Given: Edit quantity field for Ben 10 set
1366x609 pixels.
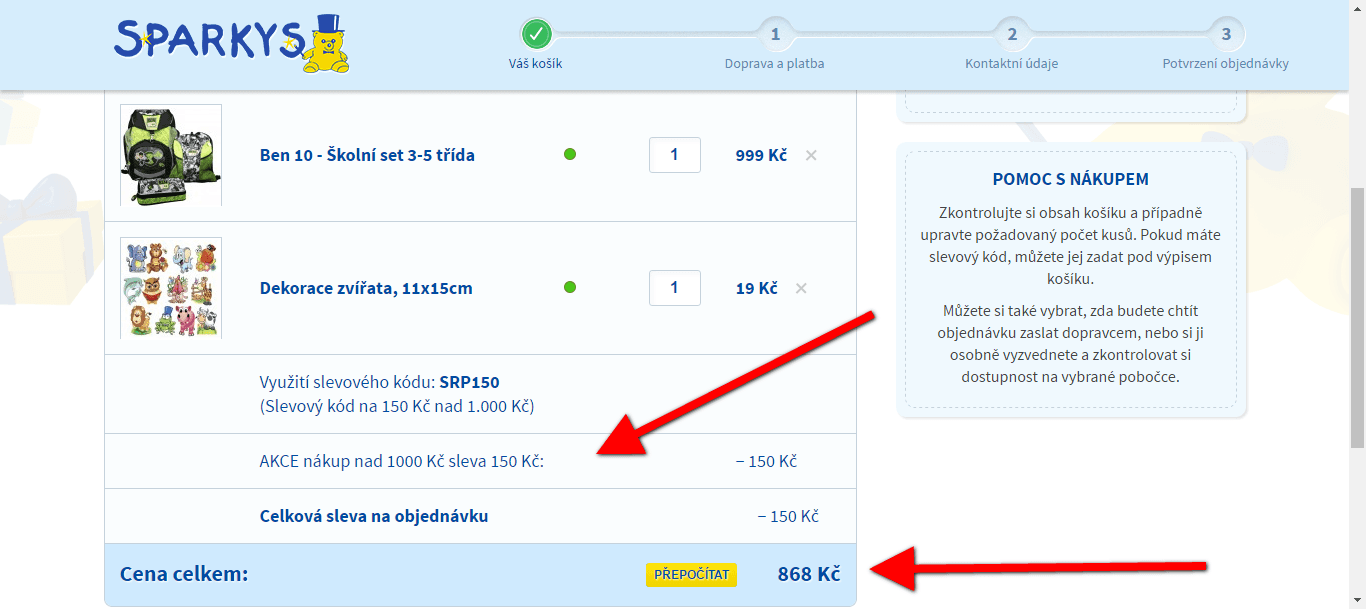Looking at the screenshot, I should (674, 155).
